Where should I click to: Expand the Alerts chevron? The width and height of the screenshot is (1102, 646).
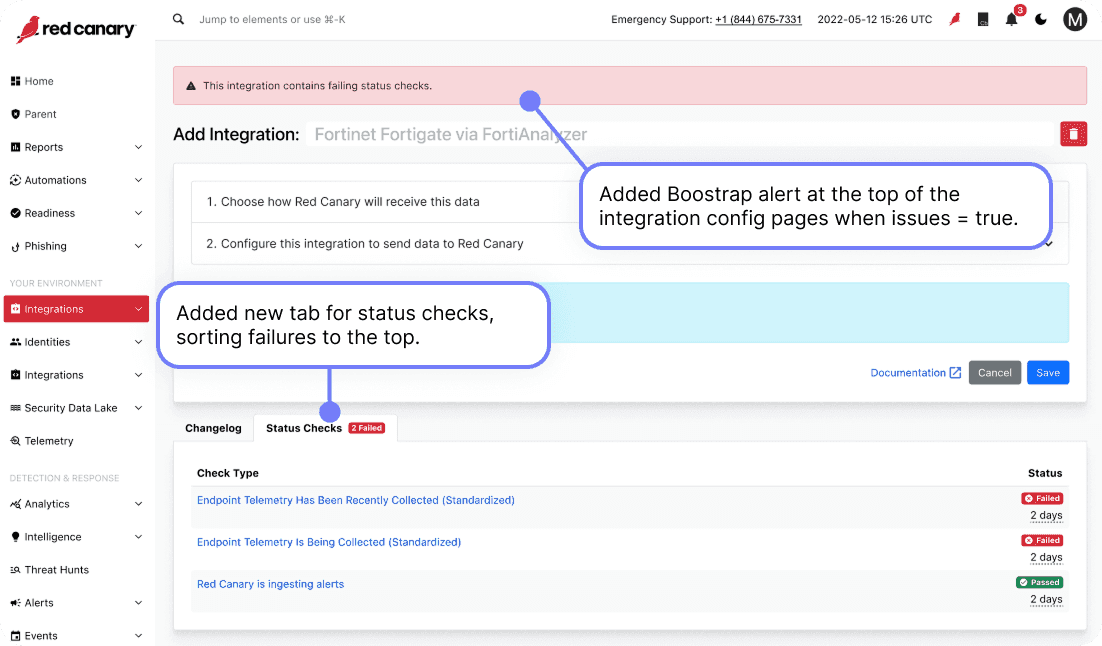click(x=138, y=602)
